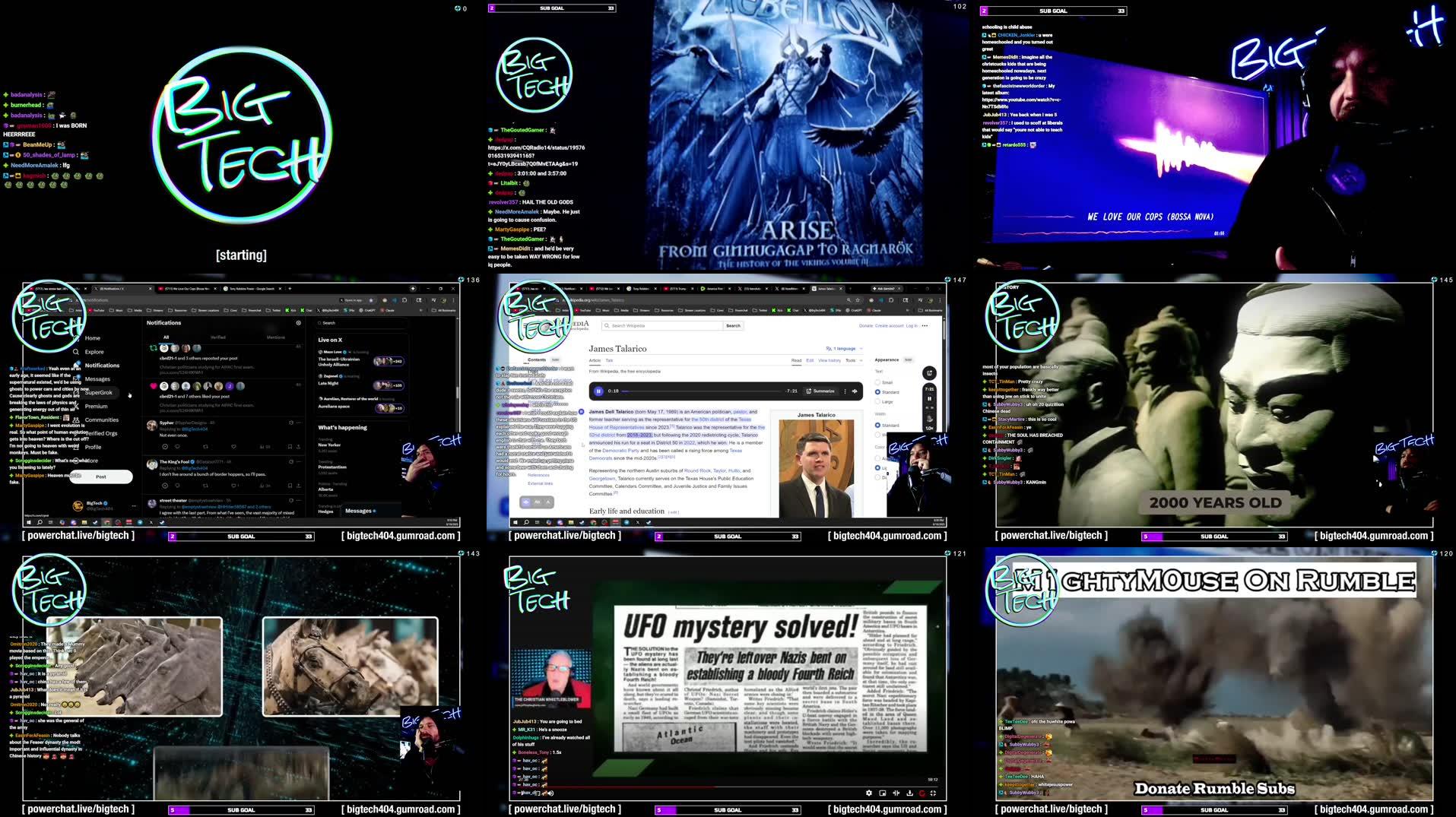
Task: Click bookmark star in X browser window
Action: 371,300
